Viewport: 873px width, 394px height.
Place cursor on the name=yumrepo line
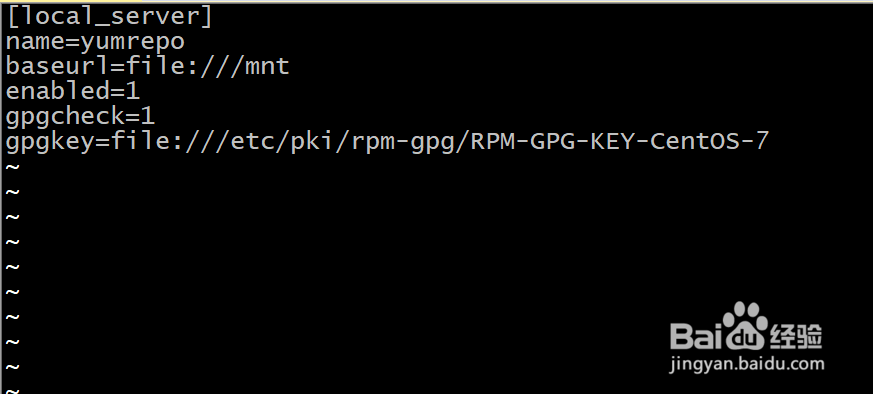[95, 42]
